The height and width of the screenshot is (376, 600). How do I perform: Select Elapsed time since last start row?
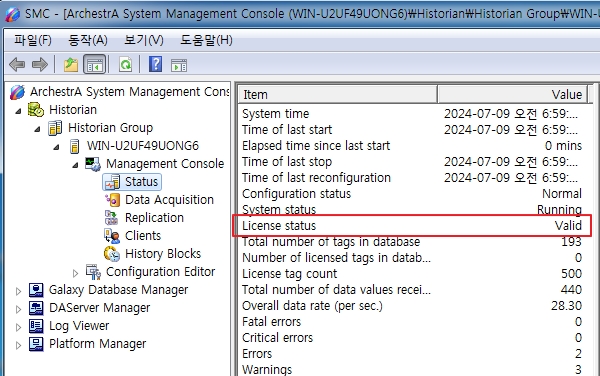(x=412, y=146)
